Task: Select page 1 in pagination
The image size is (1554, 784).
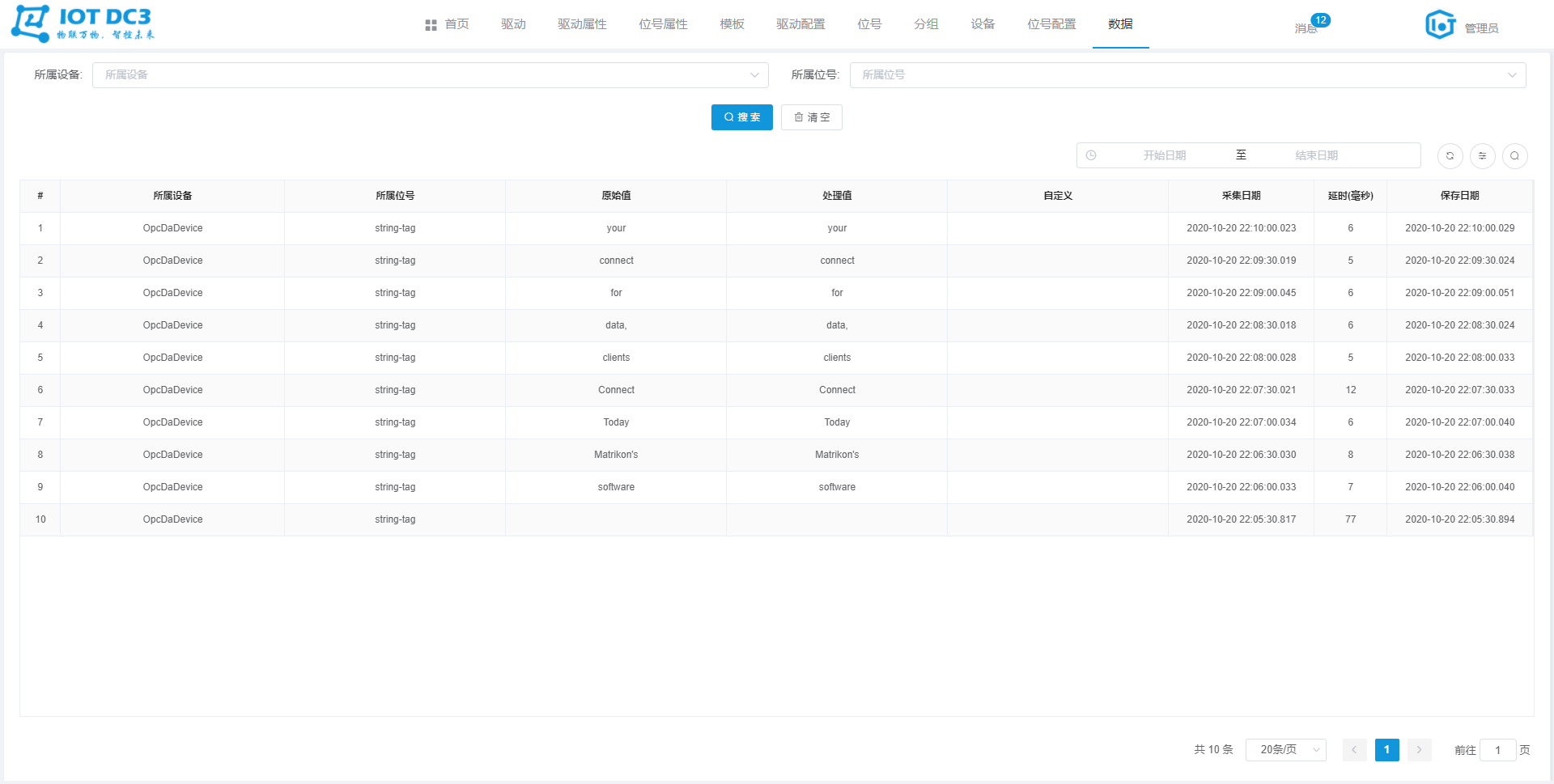Action: click(1386, 750)
